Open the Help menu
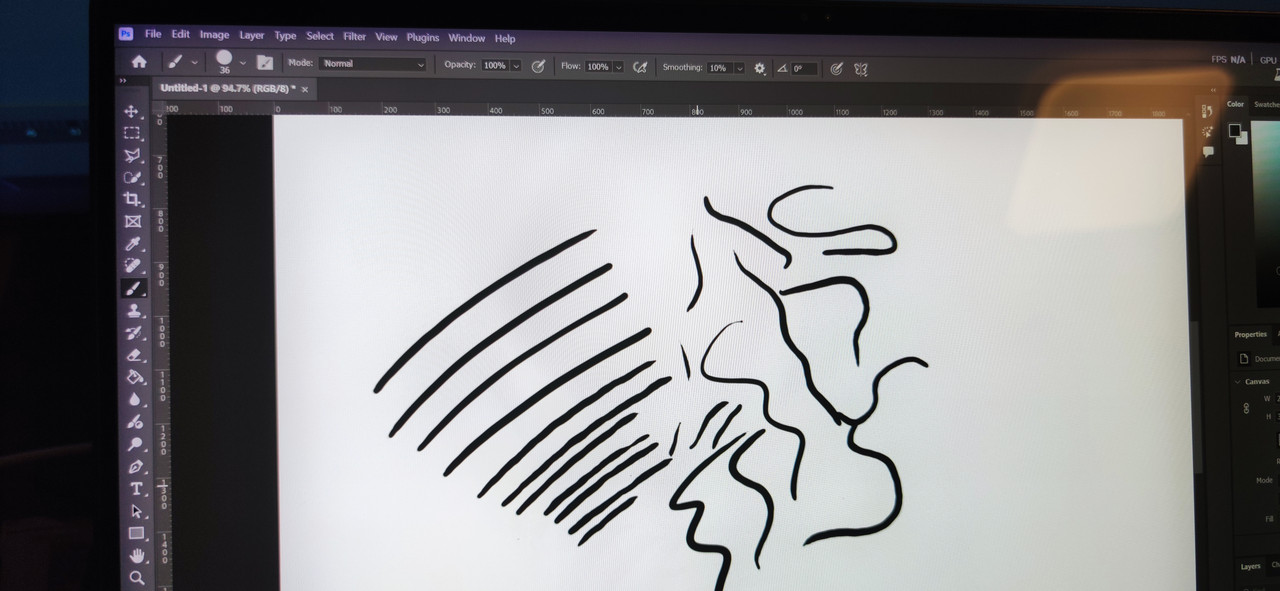The height and width of the screenshot is (591, 1280). 505,39
